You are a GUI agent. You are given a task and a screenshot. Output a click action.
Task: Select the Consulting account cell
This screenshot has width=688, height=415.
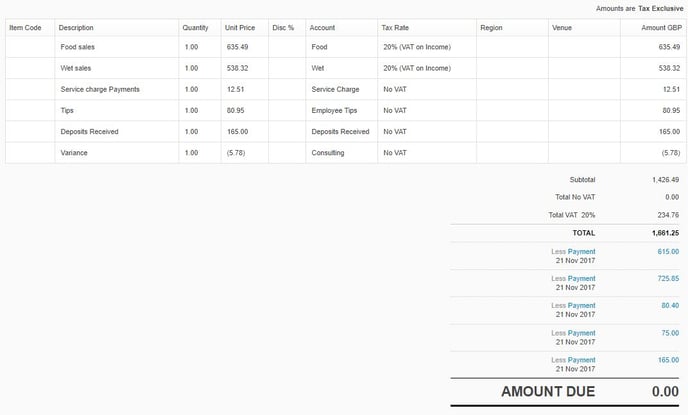click(x=341, y=153)
